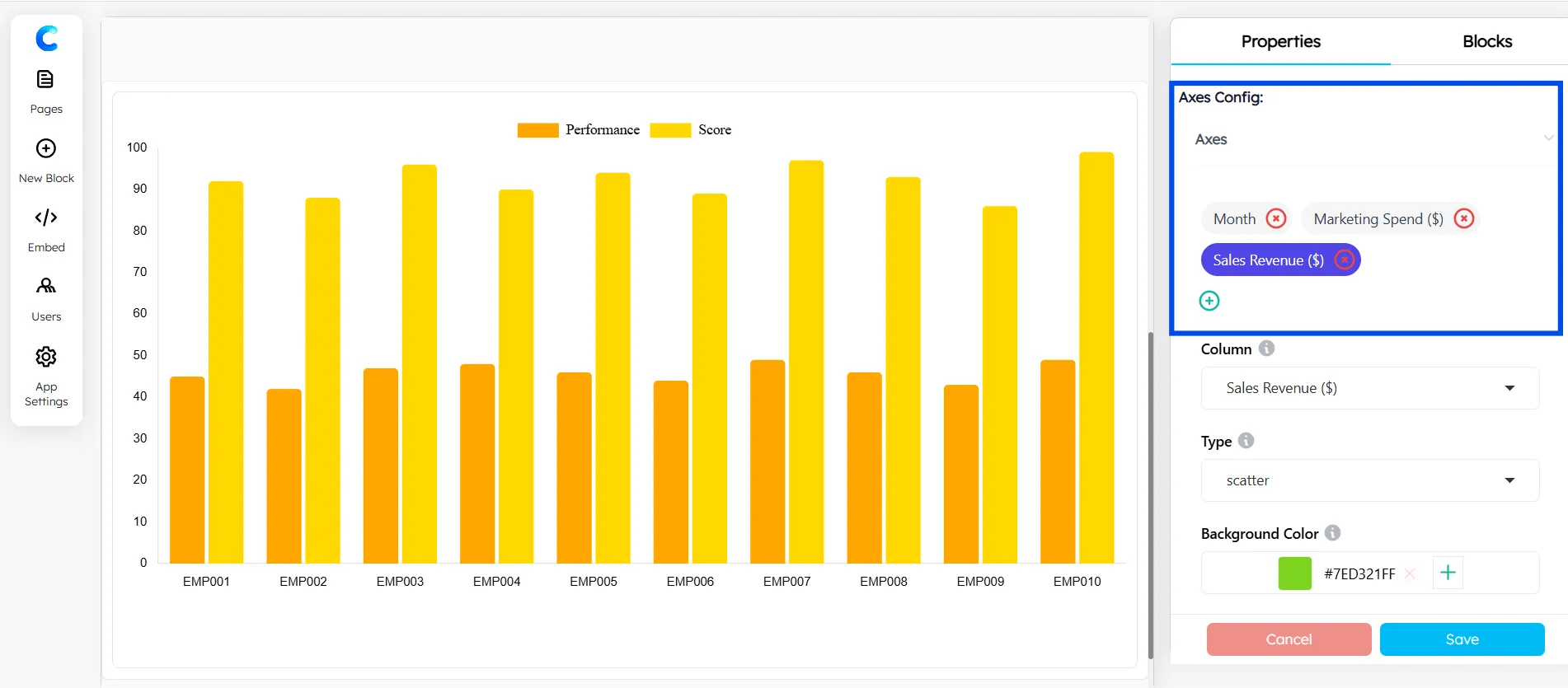Open the Column dropdown showing Sales Revenue
This screenshot has width=1568, height=688.
tap(1370, 388)
